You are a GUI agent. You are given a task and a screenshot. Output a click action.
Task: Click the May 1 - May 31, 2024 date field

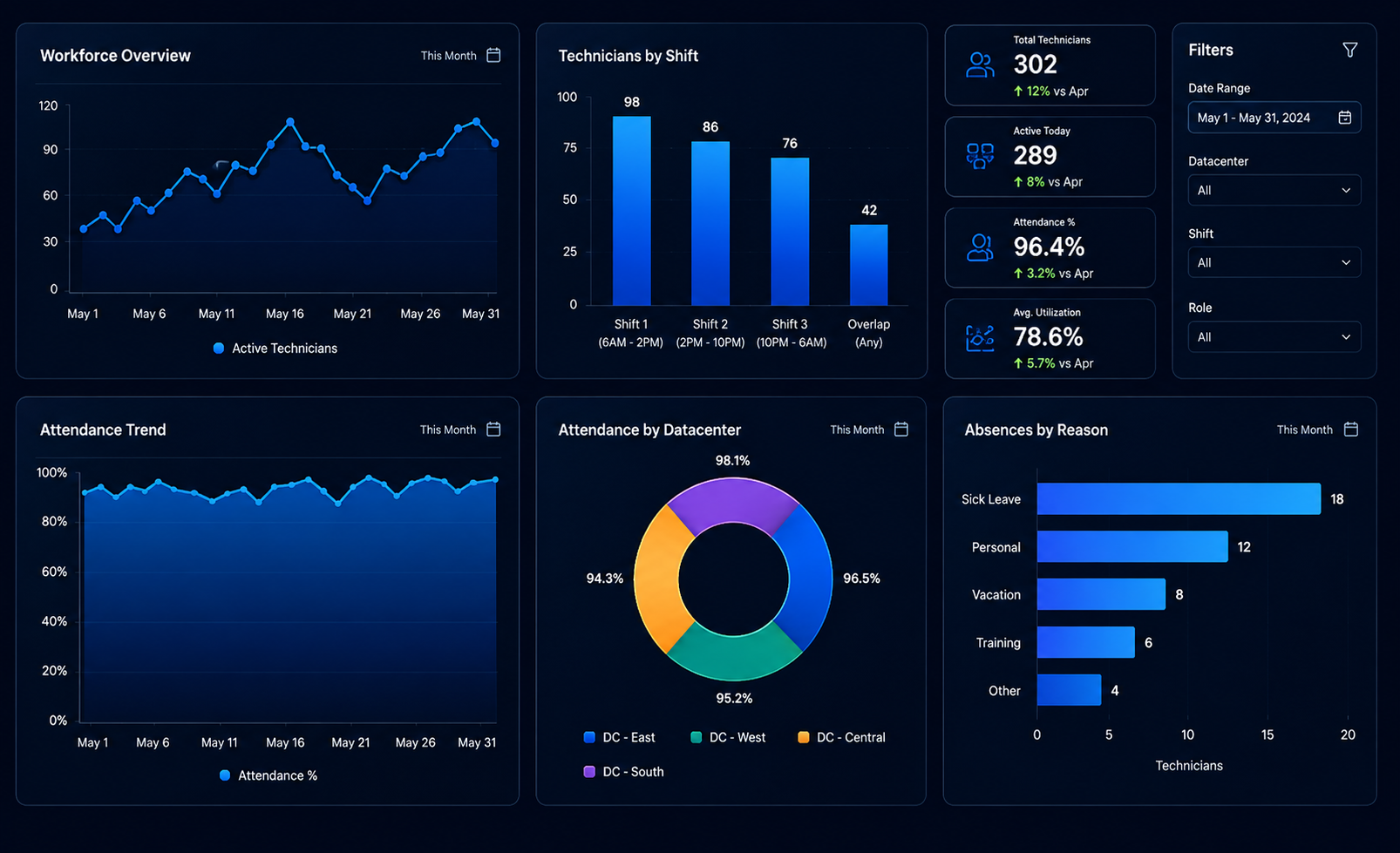pyautogui.click(x=1274, y=118)
